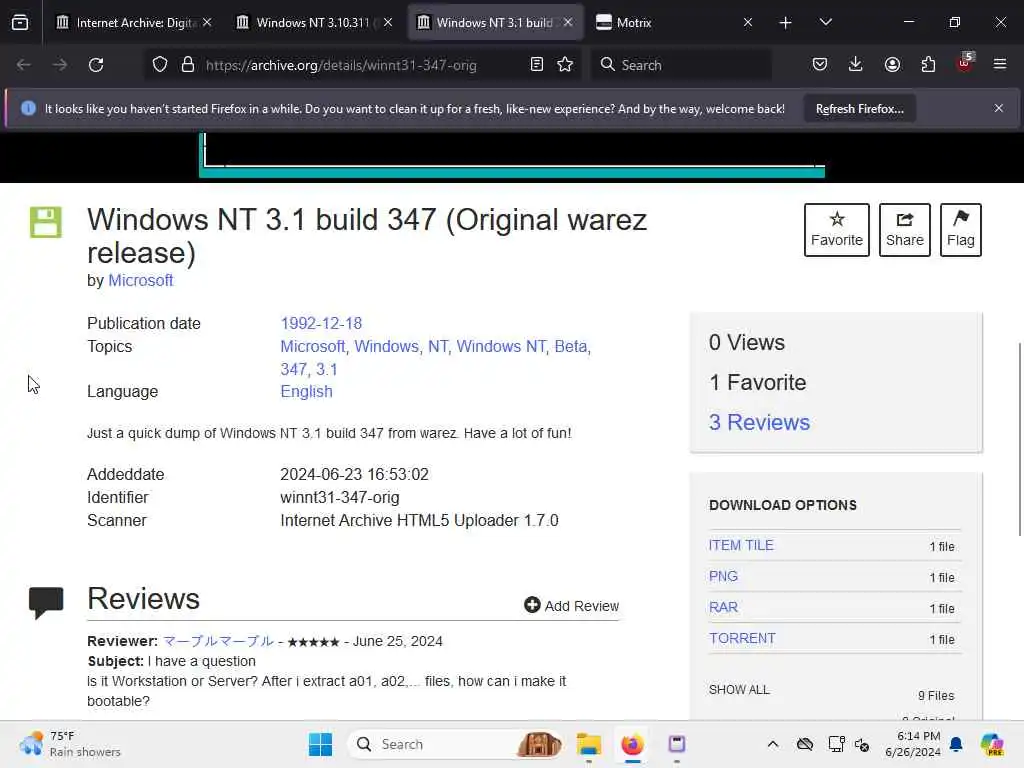Click the archive.org URL address bar

point(341,65)
